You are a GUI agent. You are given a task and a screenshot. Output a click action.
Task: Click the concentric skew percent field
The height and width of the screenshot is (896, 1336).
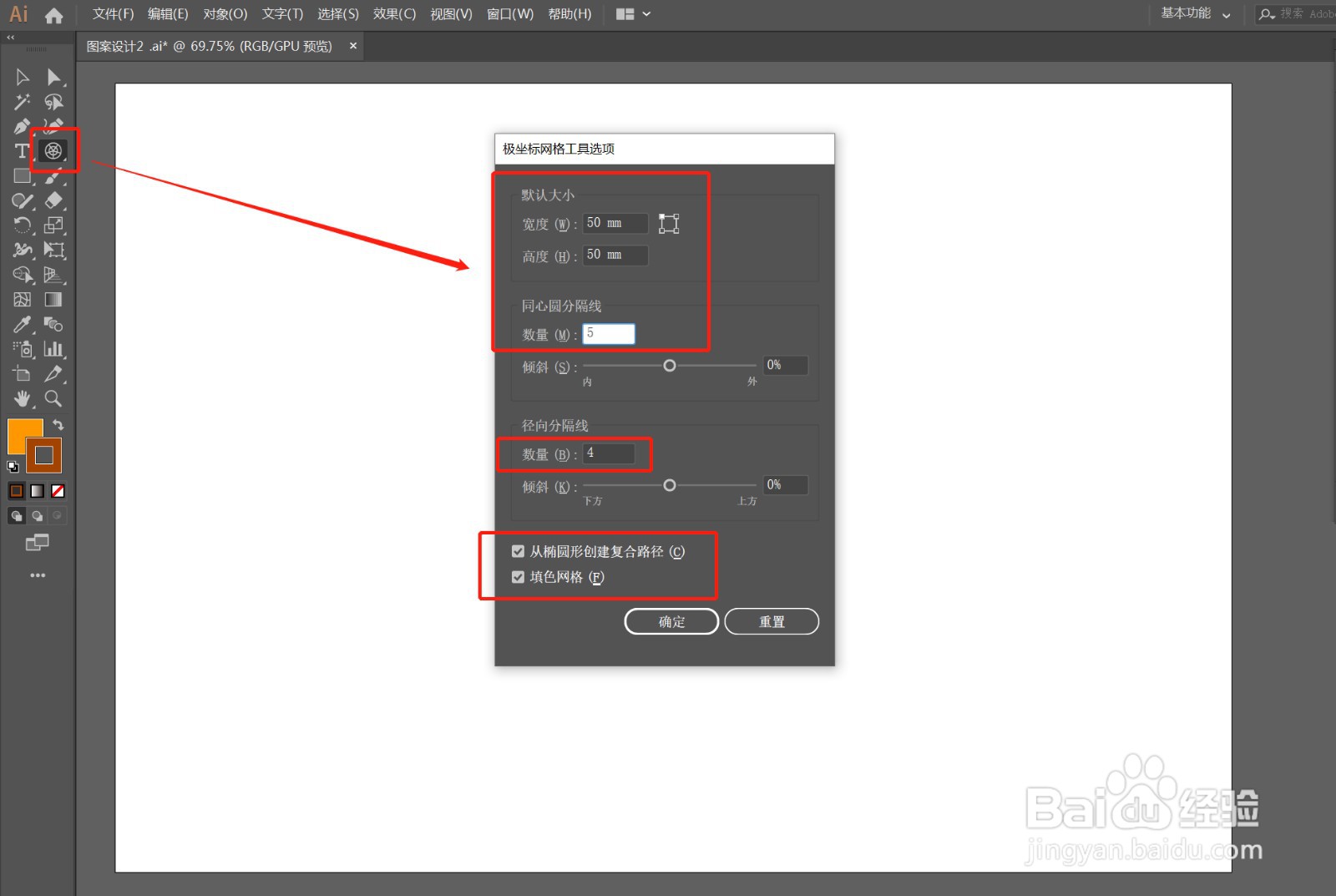[786, 365]
